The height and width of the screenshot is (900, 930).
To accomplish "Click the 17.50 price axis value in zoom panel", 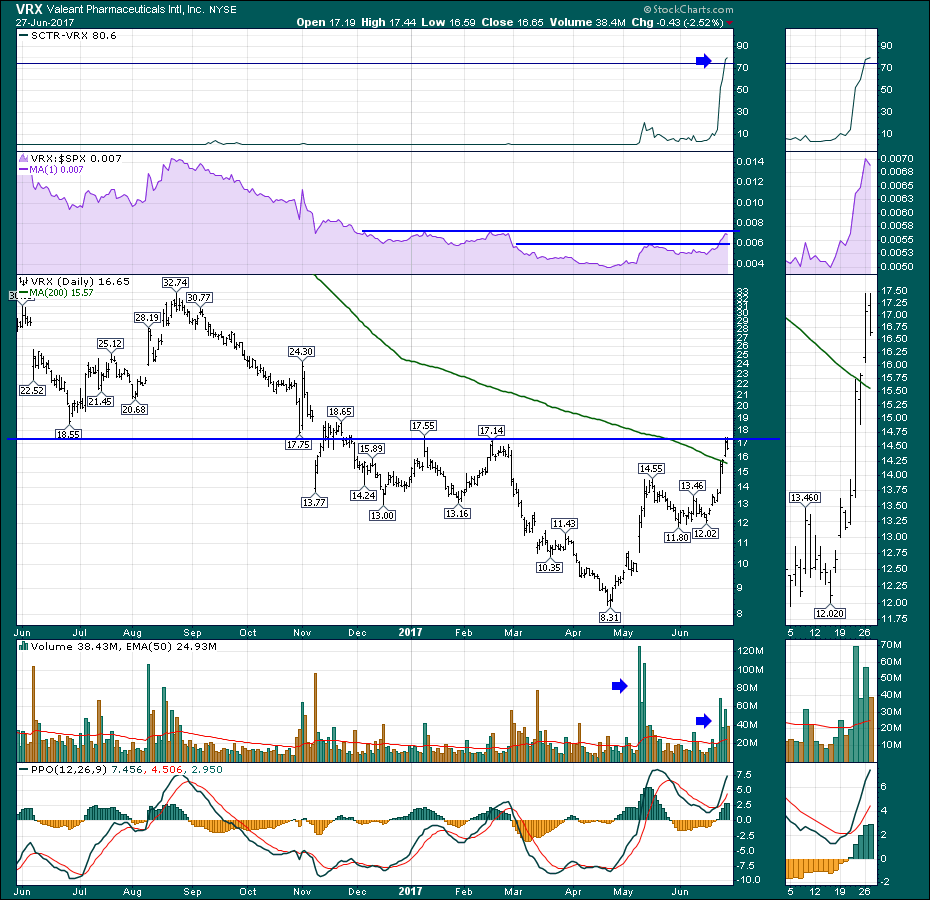I will [x=894, y=291].
